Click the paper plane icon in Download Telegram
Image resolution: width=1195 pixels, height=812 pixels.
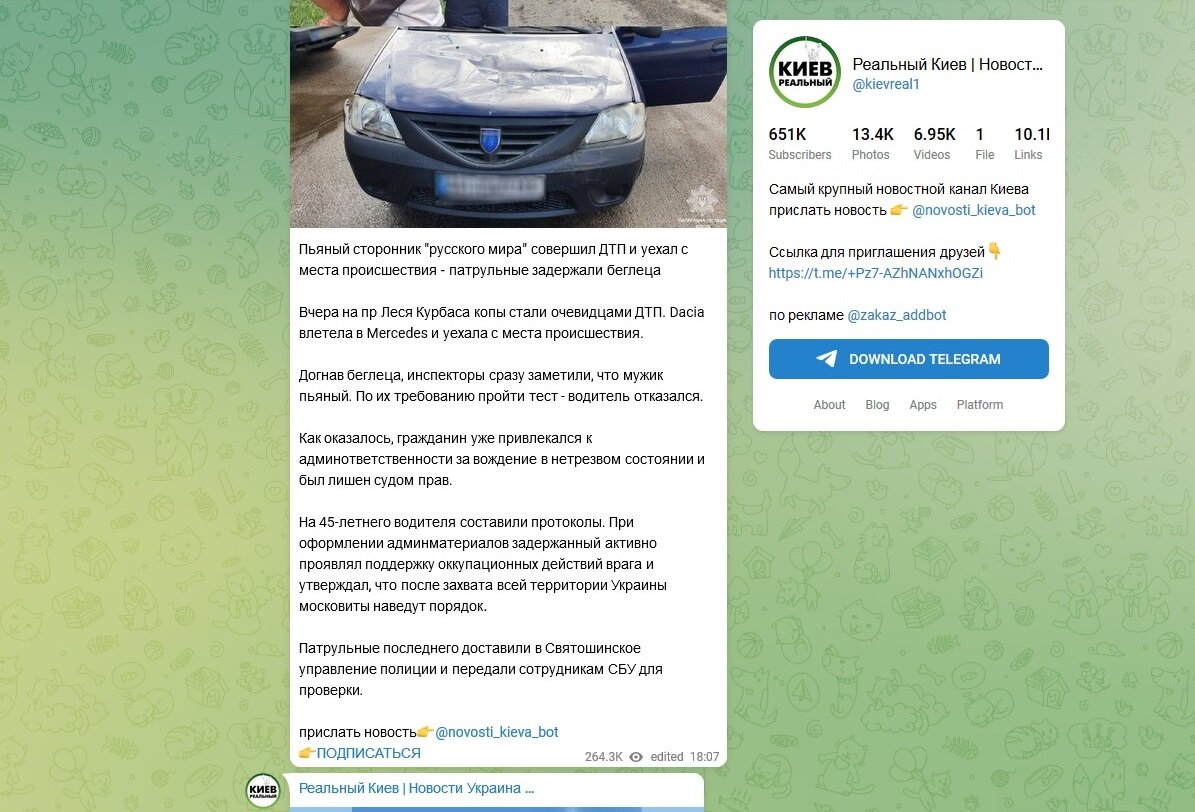click(827, 359)
